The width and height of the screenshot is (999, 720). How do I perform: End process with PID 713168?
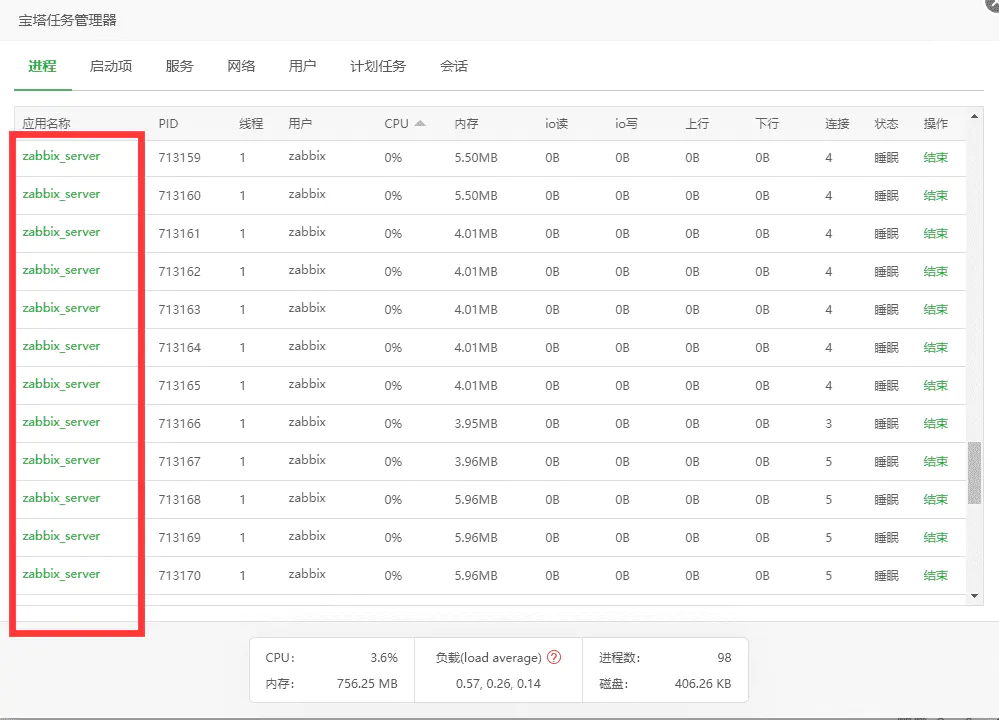[935, 500]
